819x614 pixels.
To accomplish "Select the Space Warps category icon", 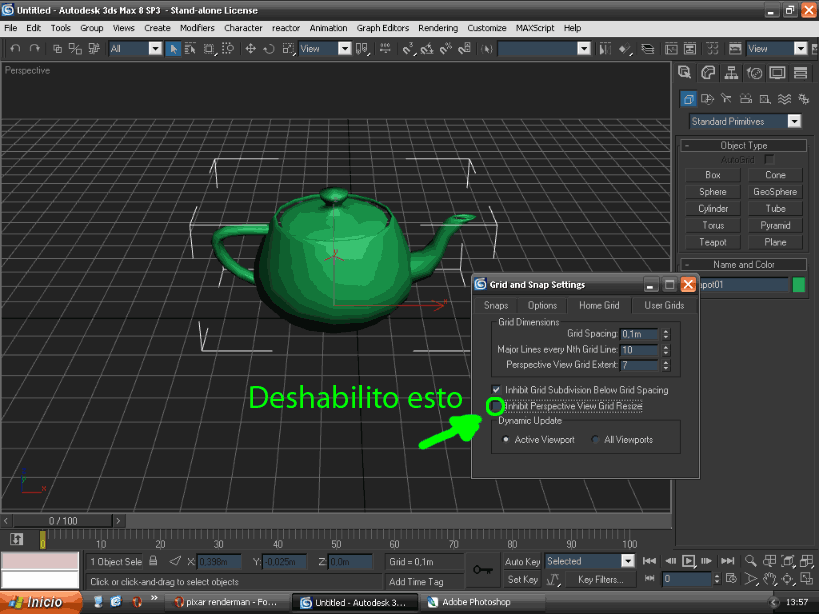I will [784, 99].
